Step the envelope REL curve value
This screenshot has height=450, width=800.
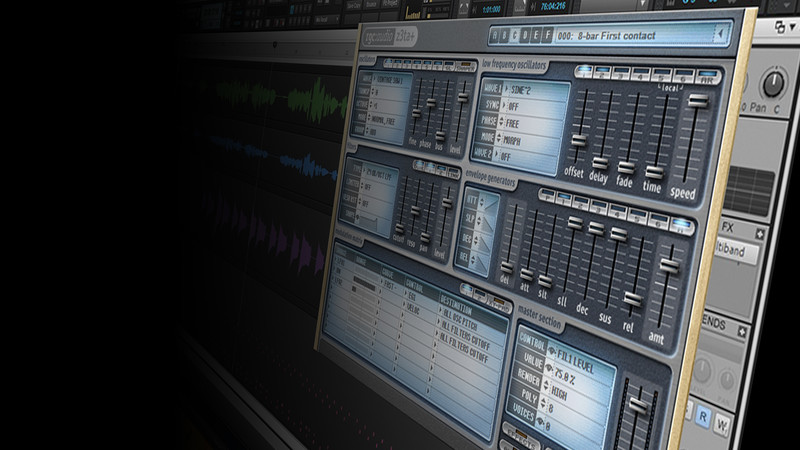(471, 259)
